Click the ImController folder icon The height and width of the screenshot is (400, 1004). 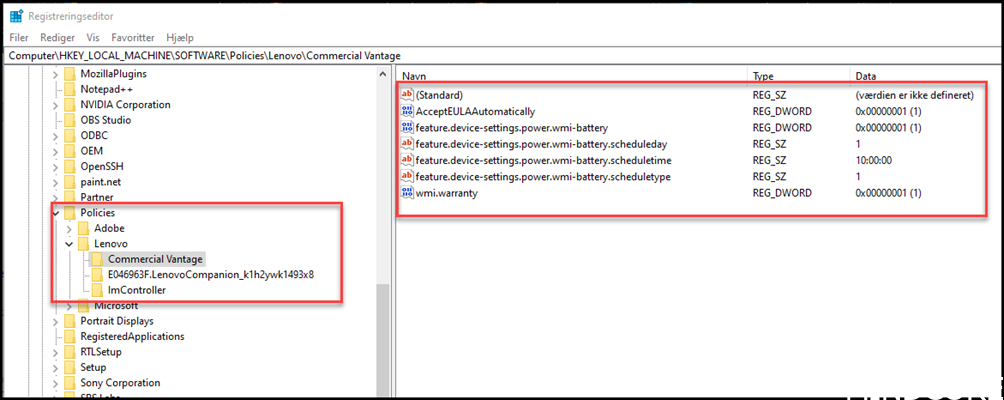click(x=97, y=290)
